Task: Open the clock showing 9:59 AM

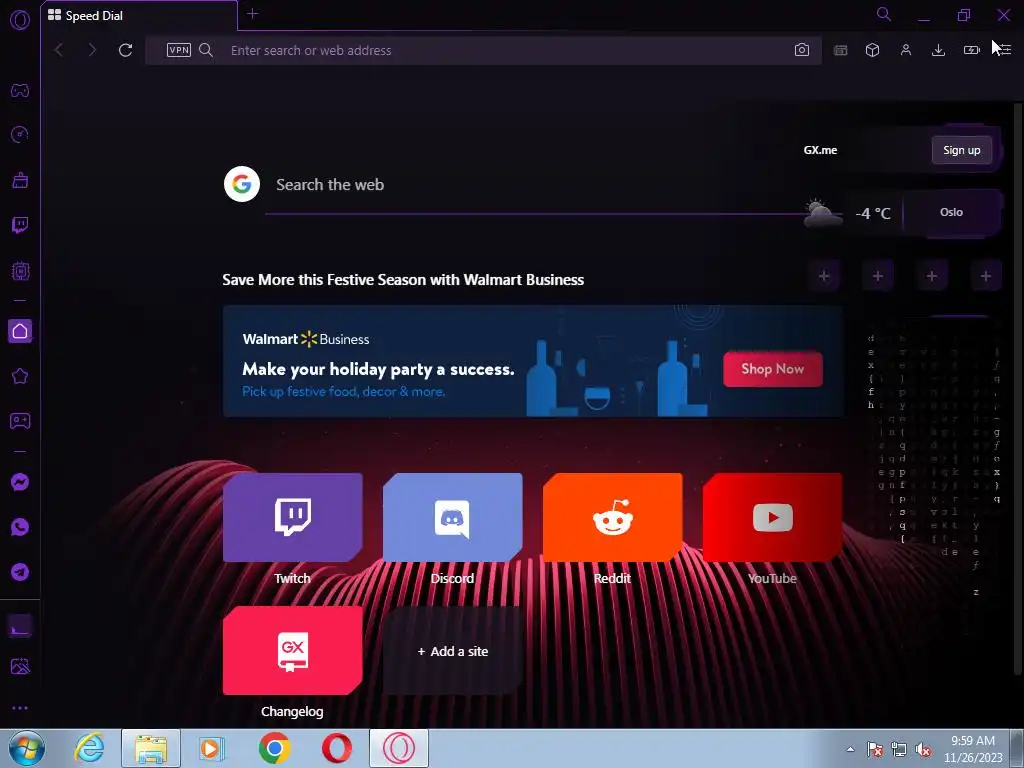Action: coord(973,749)
